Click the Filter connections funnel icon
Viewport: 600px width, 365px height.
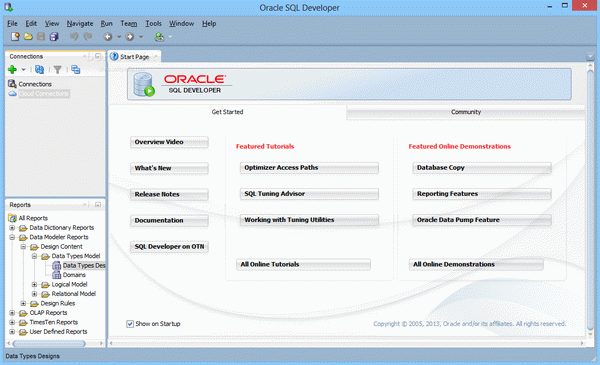[x=57, y=69]
